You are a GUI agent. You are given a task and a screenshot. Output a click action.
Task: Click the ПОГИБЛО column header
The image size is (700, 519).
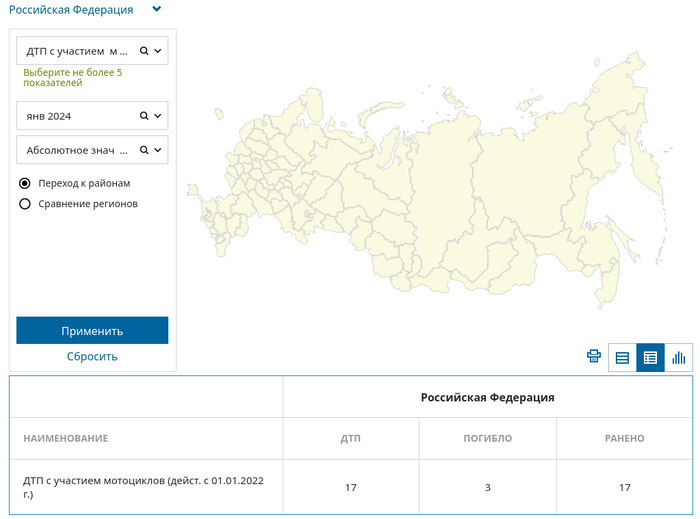487,439
